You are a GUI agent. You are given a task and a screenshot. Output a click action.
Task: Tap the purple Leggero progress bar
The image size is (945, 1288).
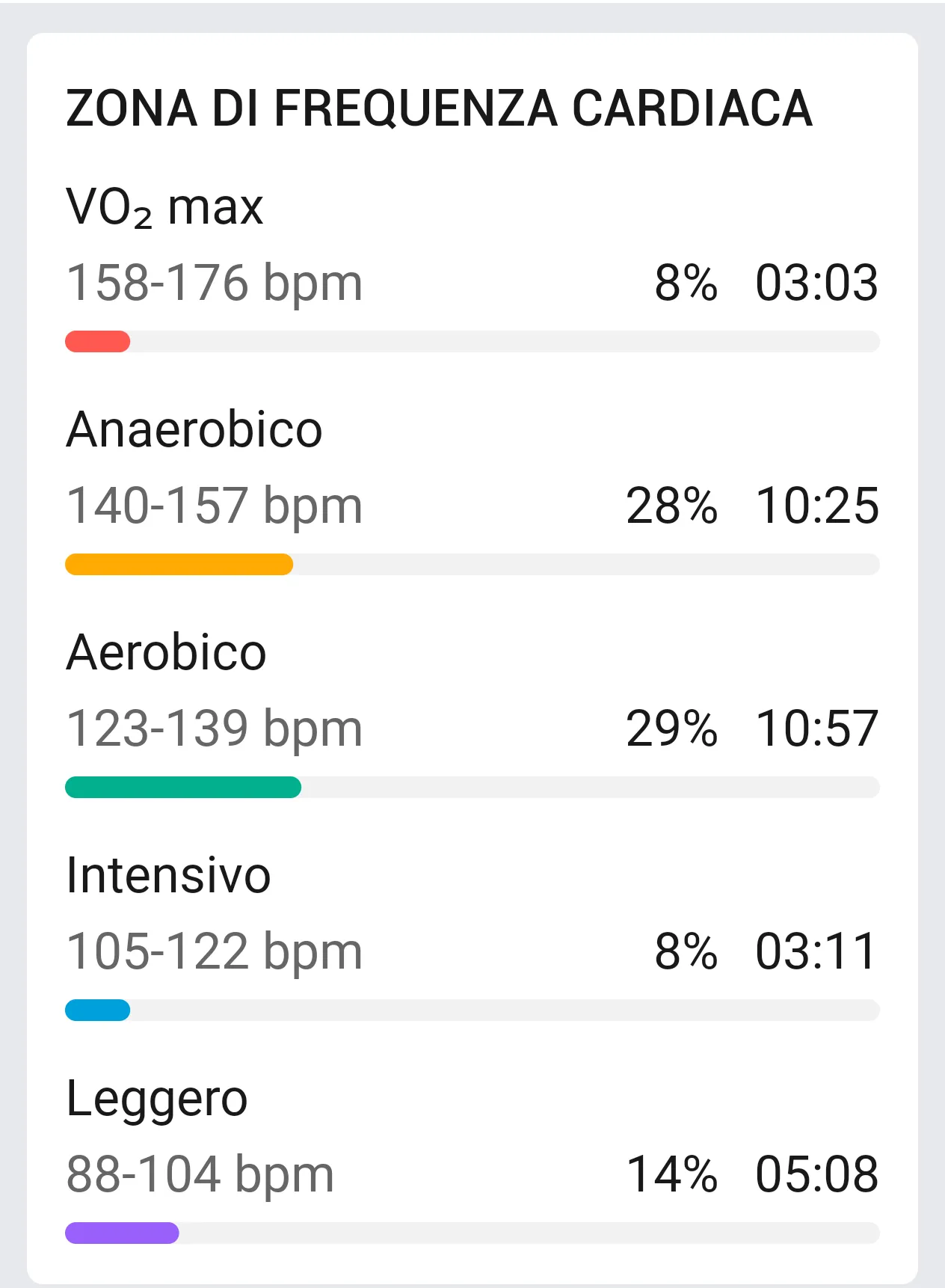pyautogui.click(x=122, y=1233)
